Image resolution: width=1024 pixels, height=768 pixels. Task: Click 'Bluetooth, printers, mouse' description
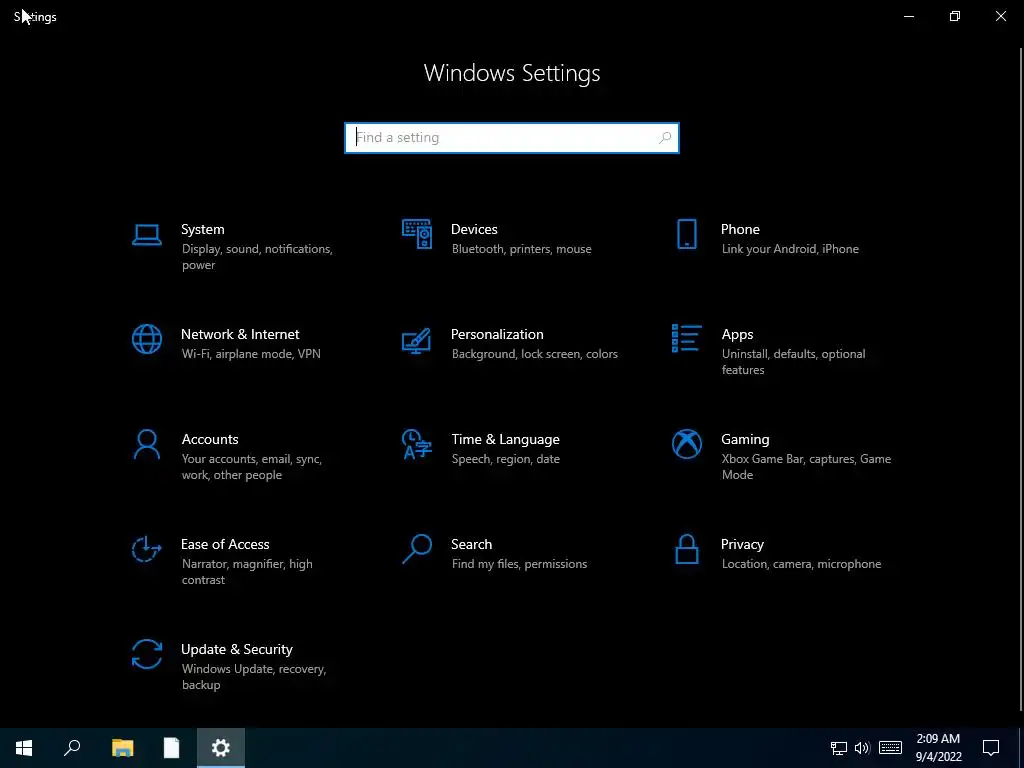click(521, 249)
